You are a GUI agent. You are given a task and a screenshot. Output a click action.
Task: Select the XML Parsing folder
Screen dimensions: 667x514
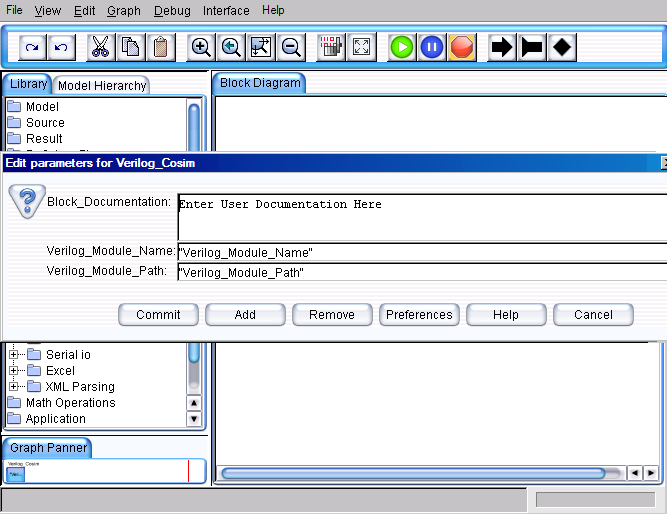coord(71,386)
